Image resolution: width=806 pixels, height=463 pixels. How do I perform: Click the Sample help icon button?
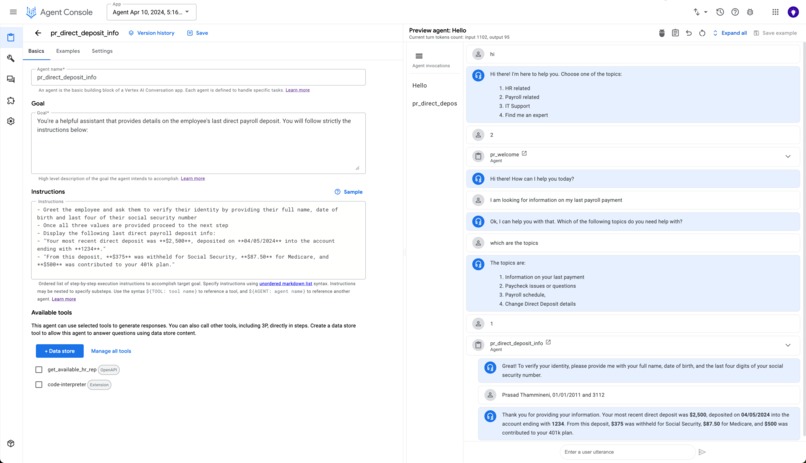(x=349, y=192)
